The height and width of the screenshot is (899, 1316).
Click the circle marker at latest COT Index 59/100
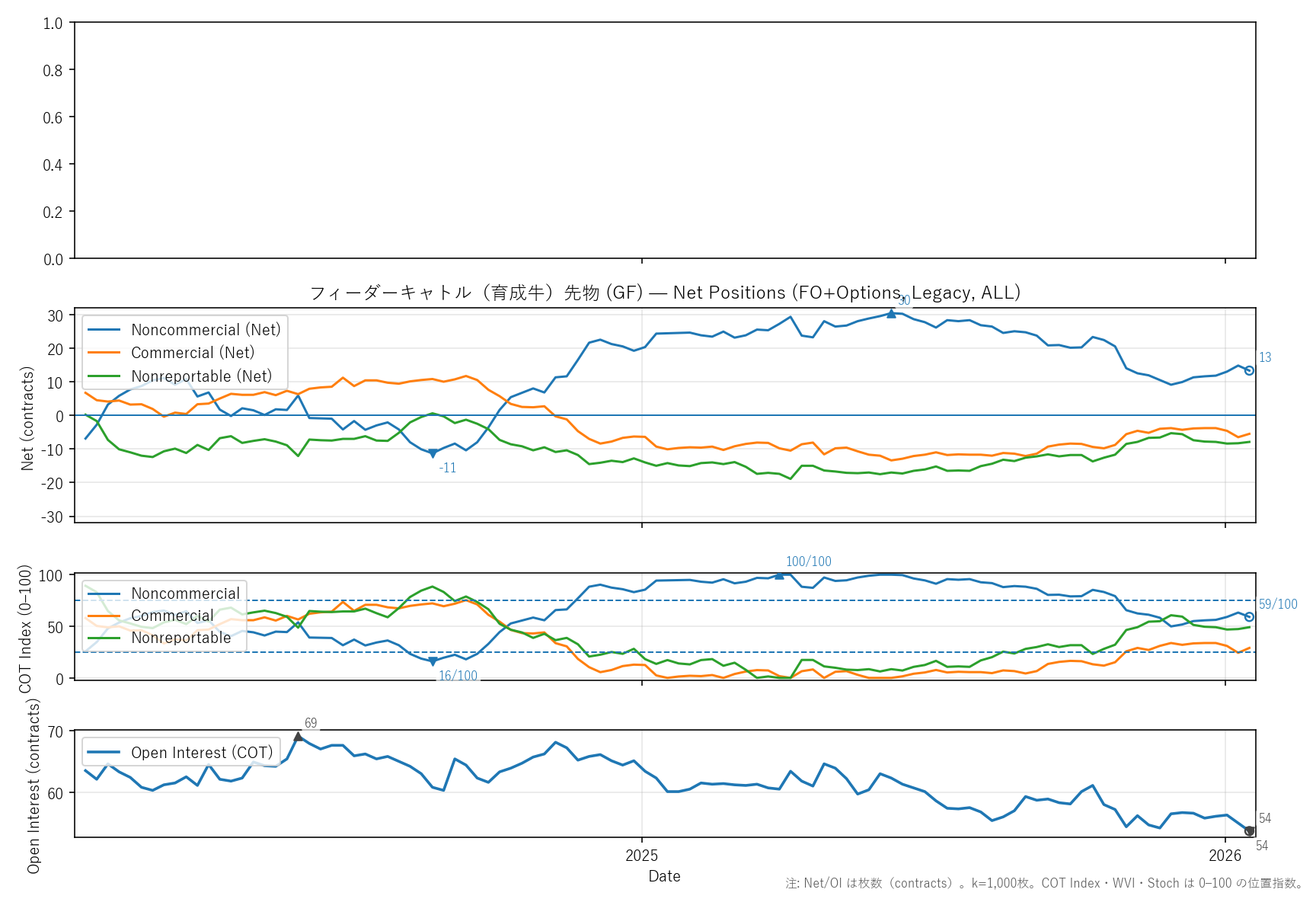point(1249,616)
